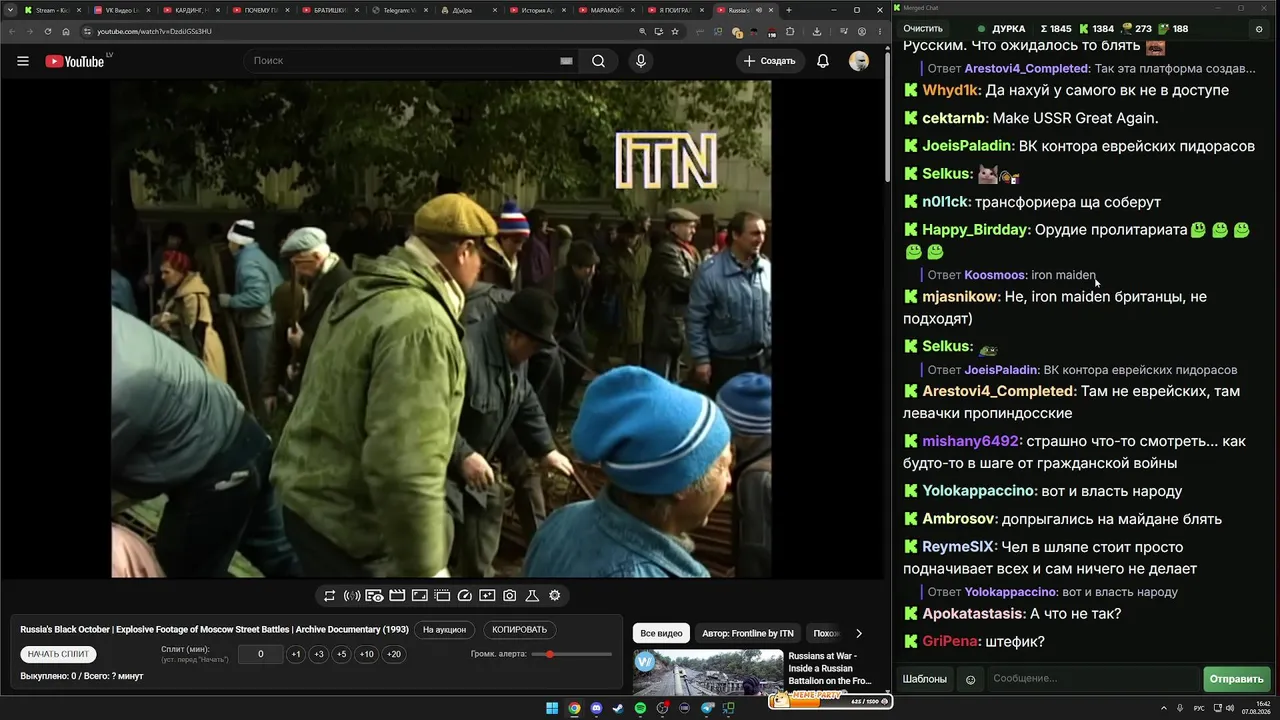This screenshot has width=1280, height=720.
Task: Mute the Russia's tab audio icon
Action: (x=759, y=10)
